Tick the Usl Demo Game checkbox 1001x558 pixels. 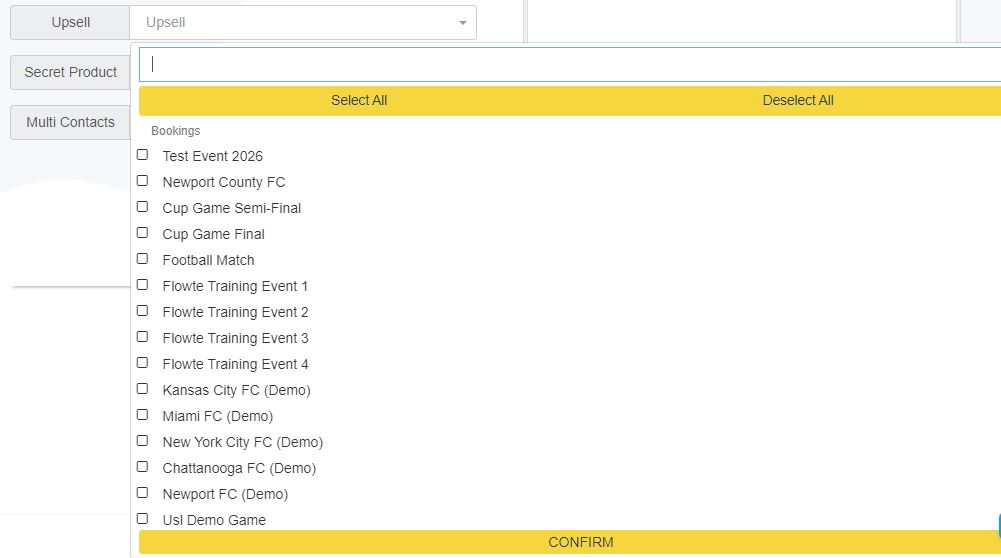142,519
